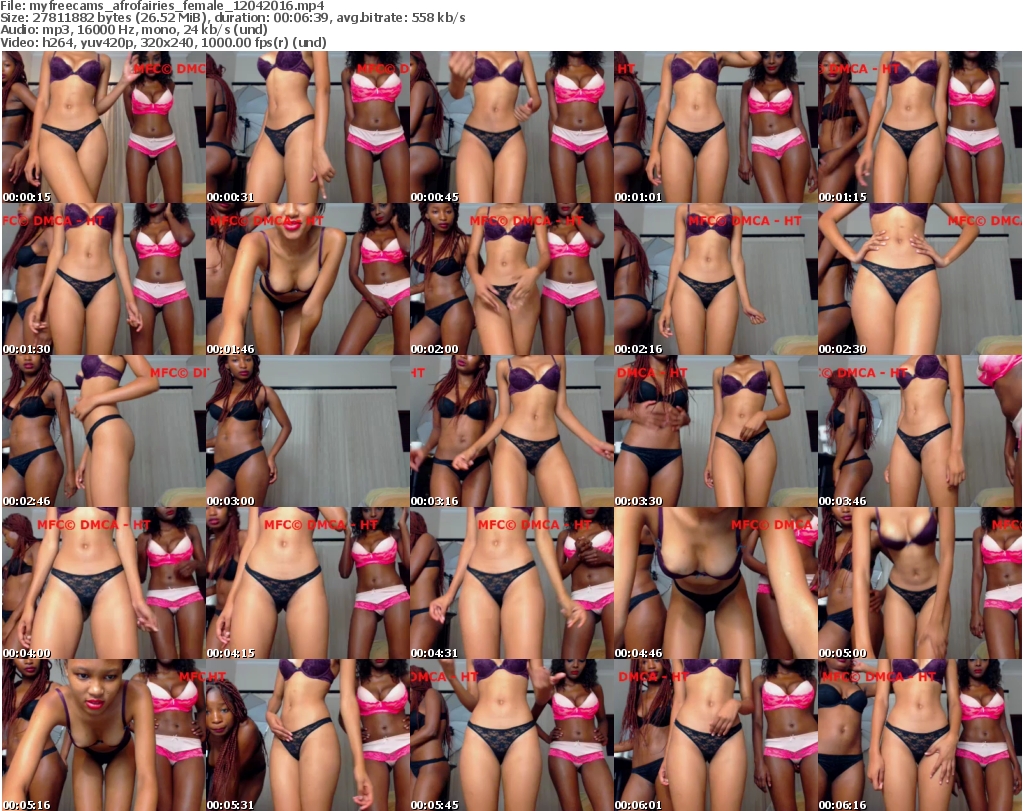Open the thumbnail marked 00:01:46

pyautogui.click(x=308, y=279)
